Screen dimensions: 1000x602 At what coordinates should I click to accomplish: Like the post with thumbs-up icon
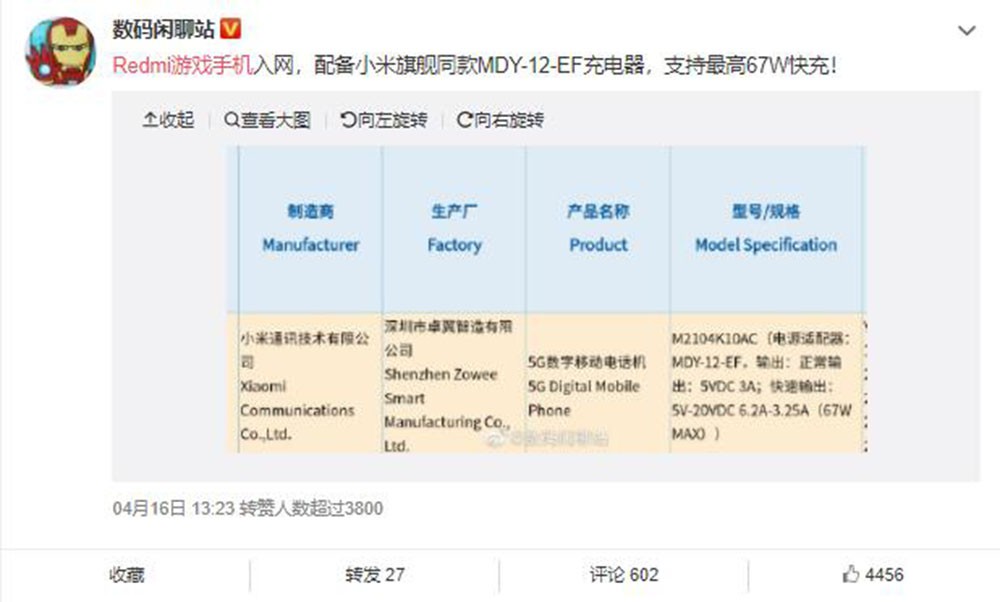(851, 574)
